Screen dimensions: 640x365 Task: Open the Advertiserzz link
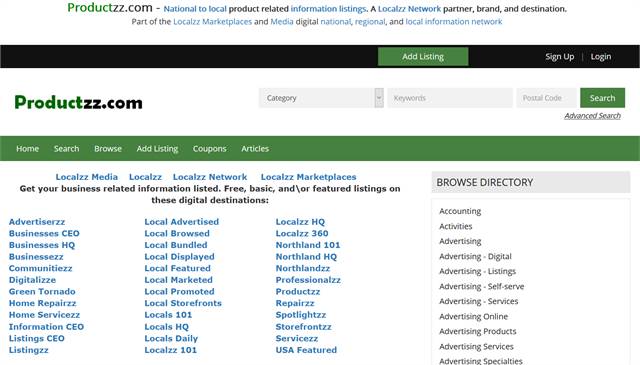click(x=37, y=222)
